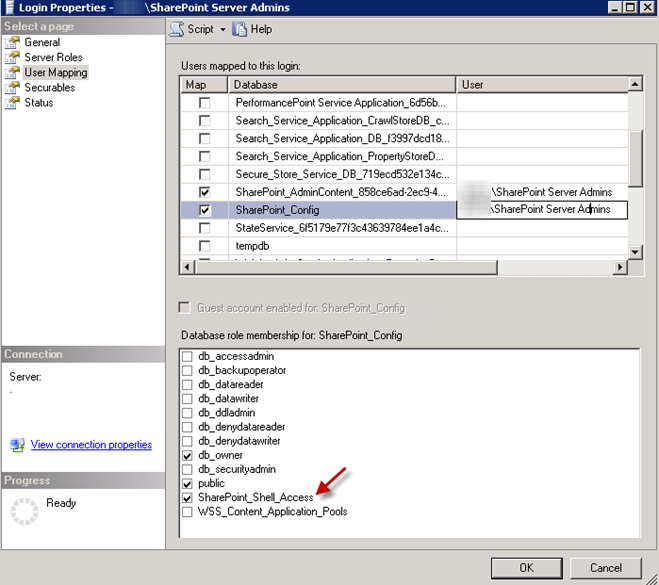This screenshot has height=585, width=659.
Task: Toggle the public role checkbox
Action: pos(187,484)
